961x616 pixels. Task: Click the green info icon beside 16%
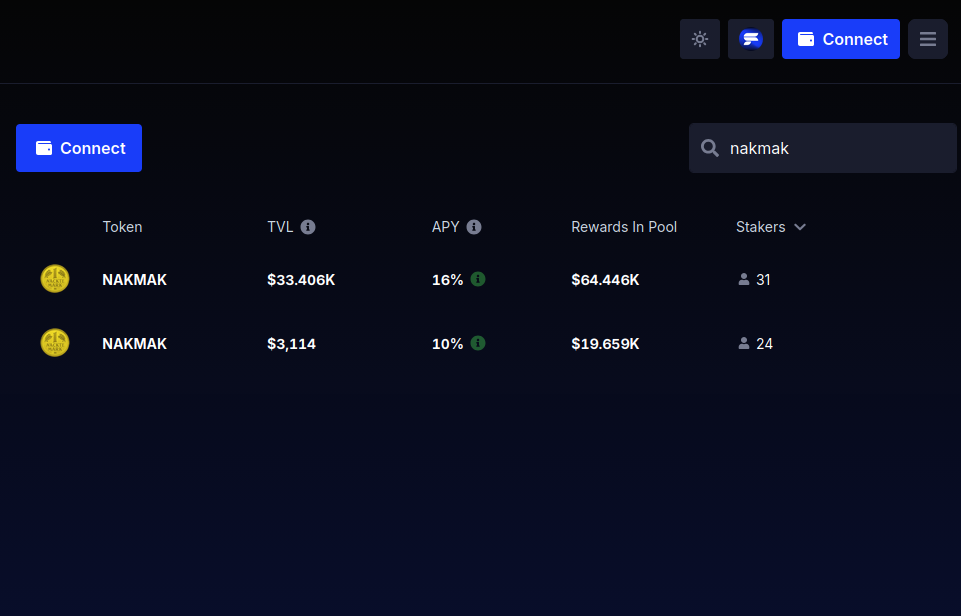point(478,279)
